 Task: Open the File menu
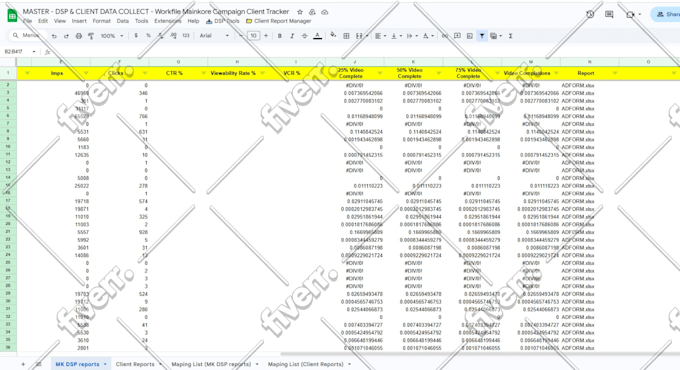pos(27,21)
